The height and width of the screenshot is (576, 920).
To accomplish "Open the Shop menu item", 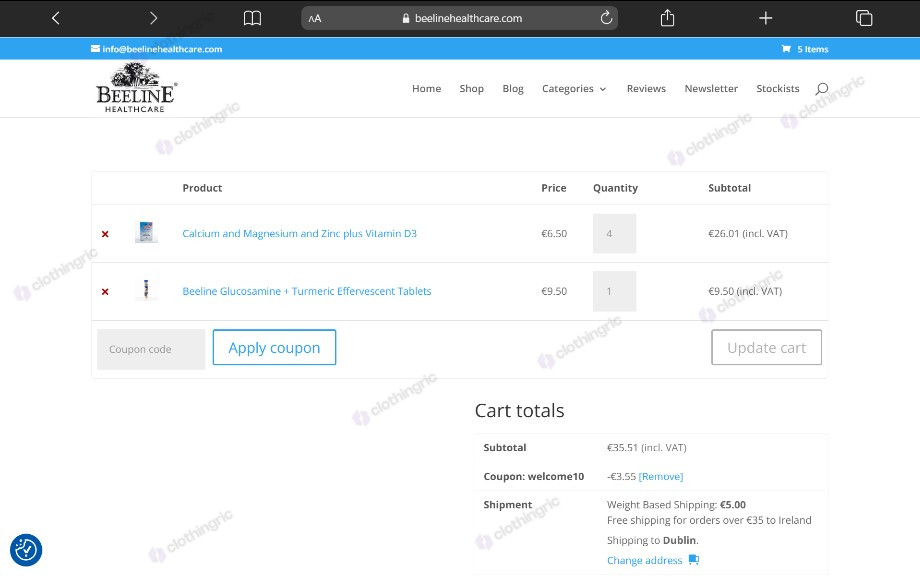I will click(x=472, y=89).
